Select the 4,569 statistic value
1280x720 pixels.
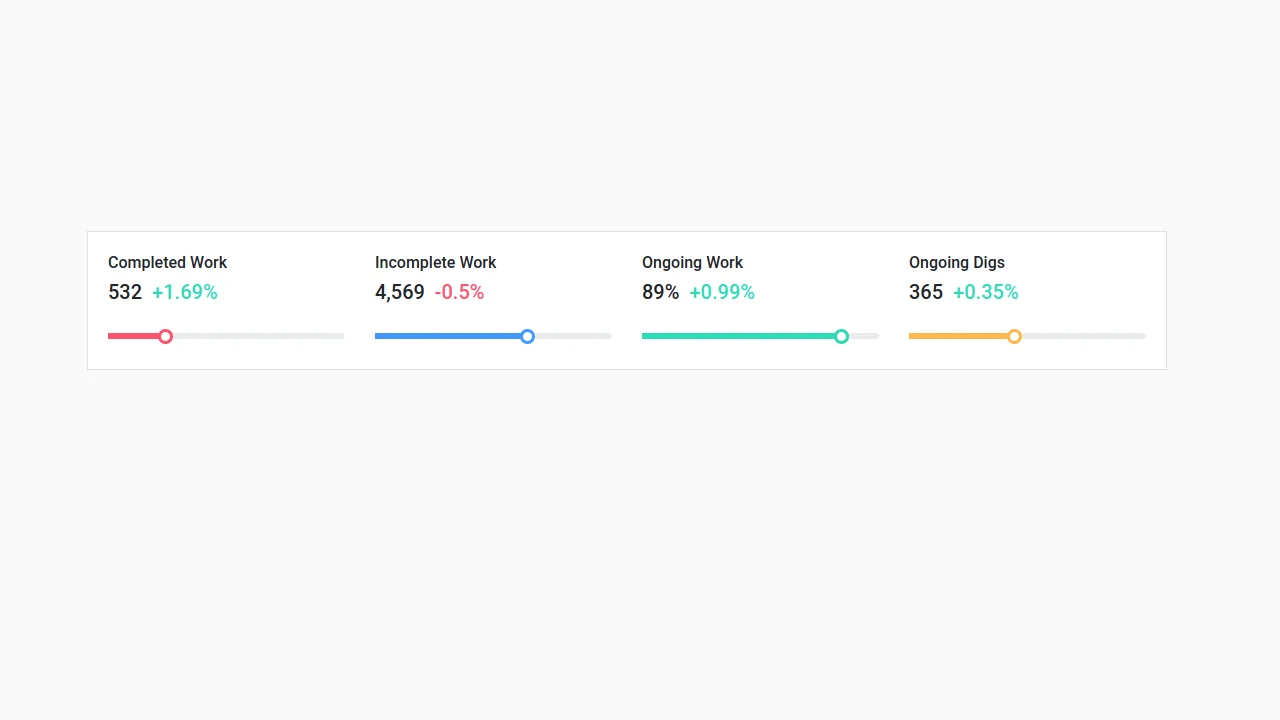[x=399, y=292]
